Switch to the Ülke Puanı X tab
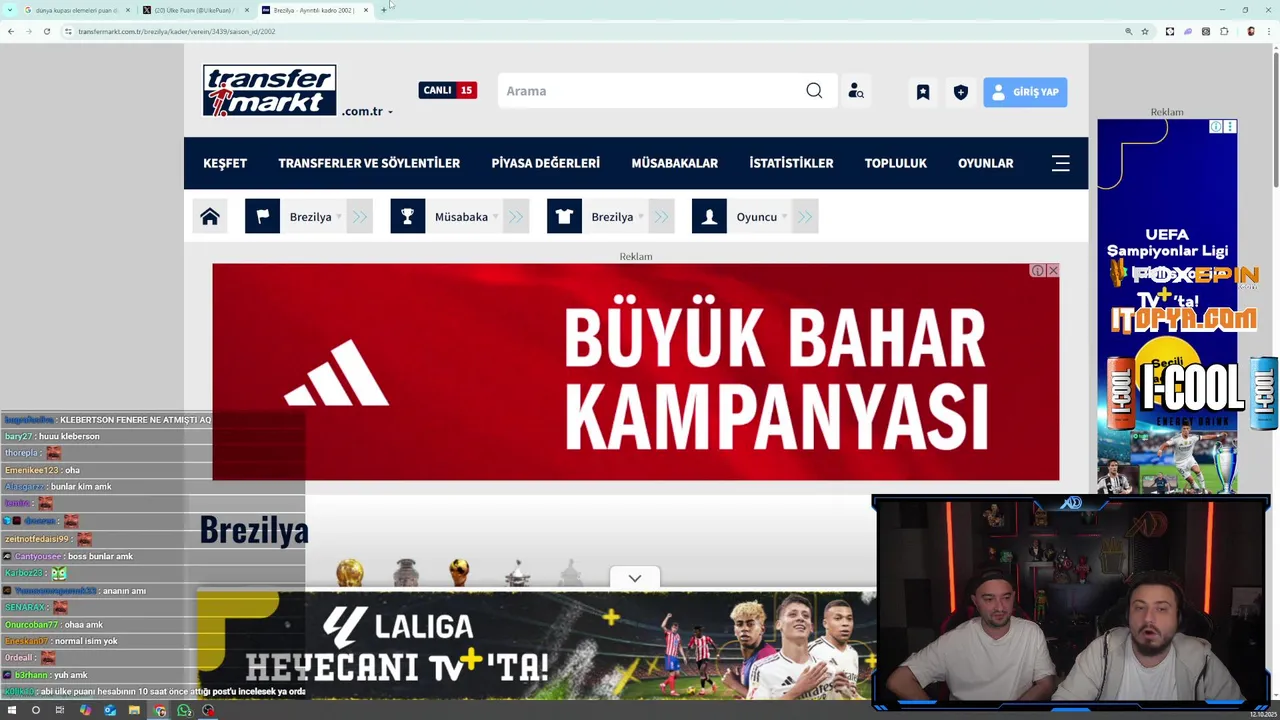The width and height of the screenshot is (1280, 720). (x=194, y=10)
